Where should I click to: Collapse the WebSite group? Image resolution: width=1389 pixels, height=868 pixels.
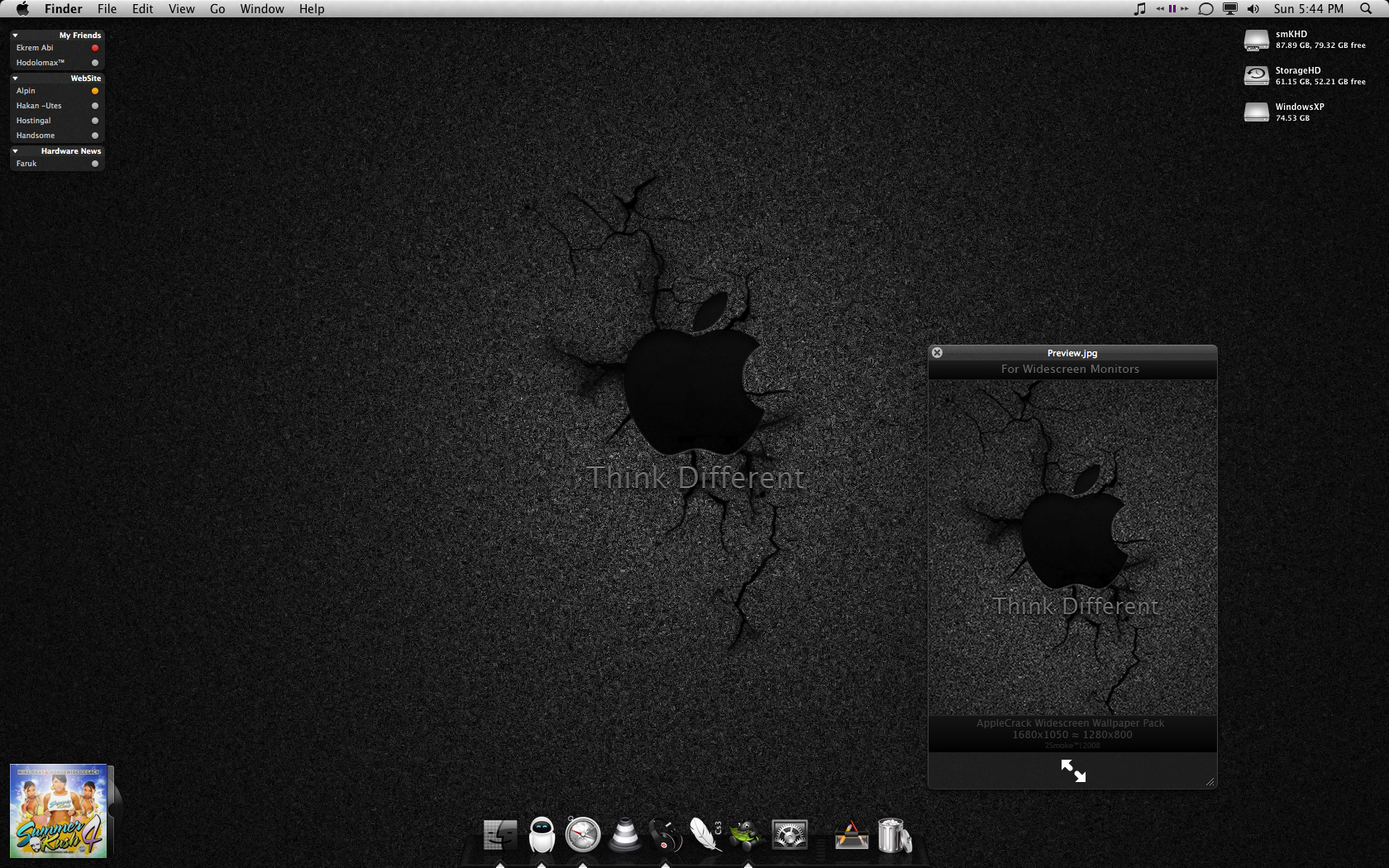(15, 79)
